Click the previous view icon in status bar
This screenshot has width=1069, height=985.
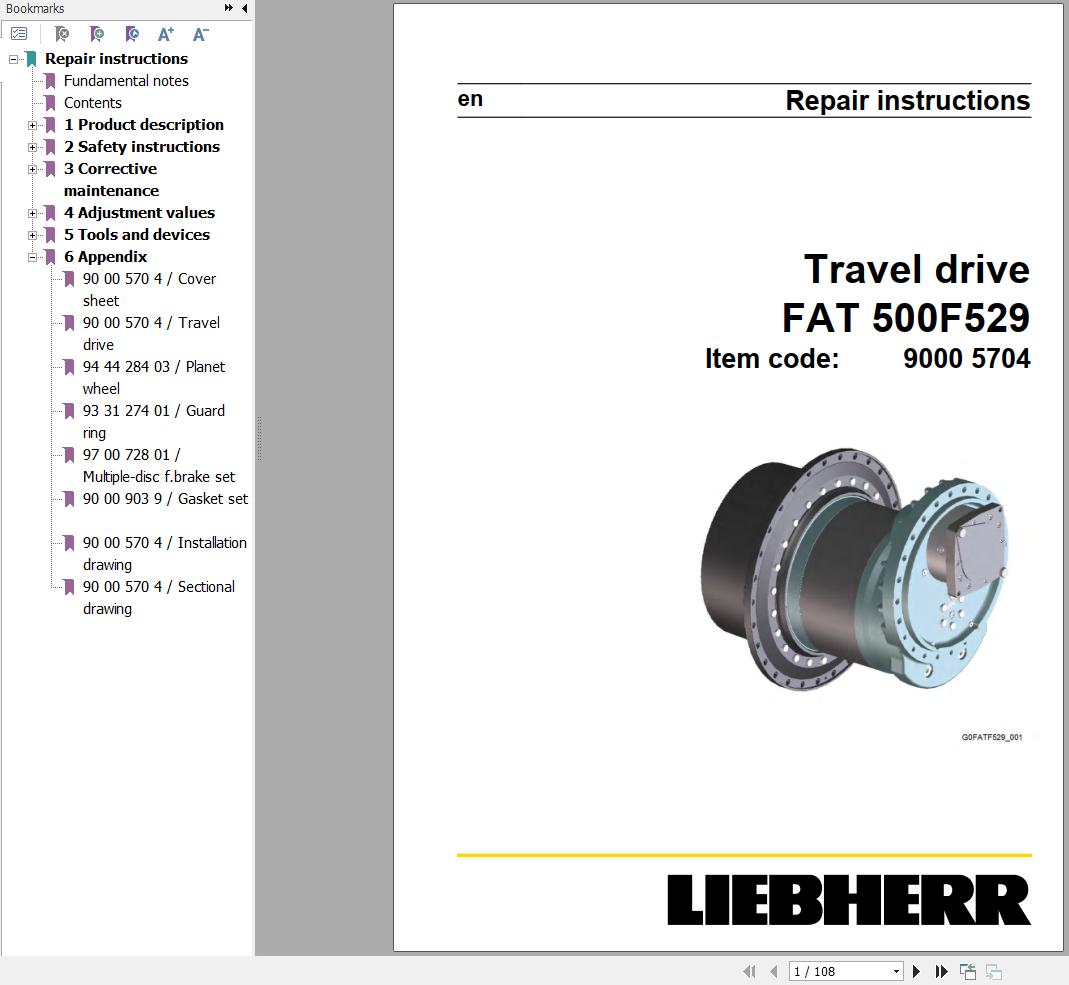(x=967, y=971)
